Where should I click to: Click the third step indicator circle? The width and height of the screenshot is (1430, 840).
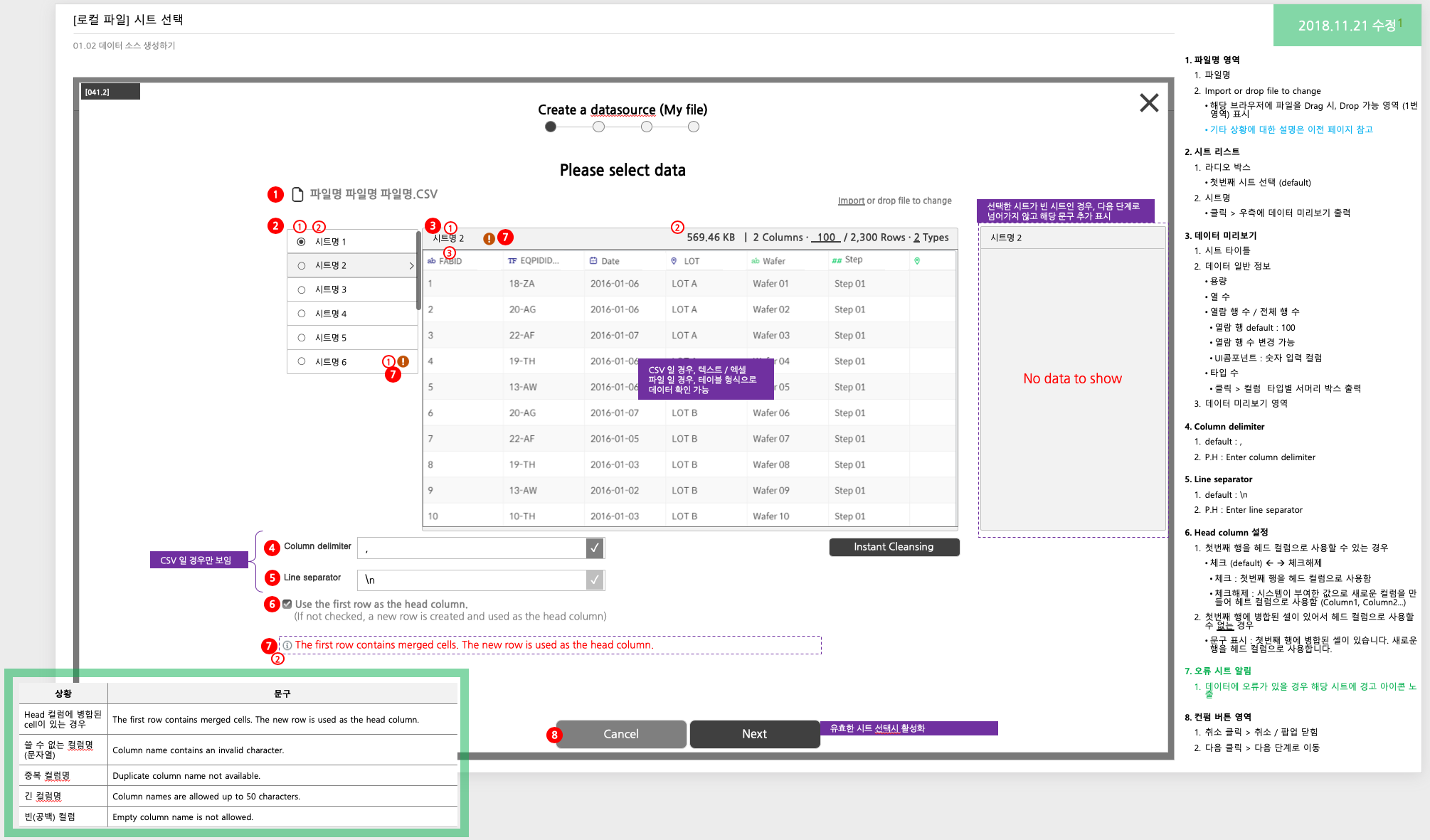click(x=646, y=127)
